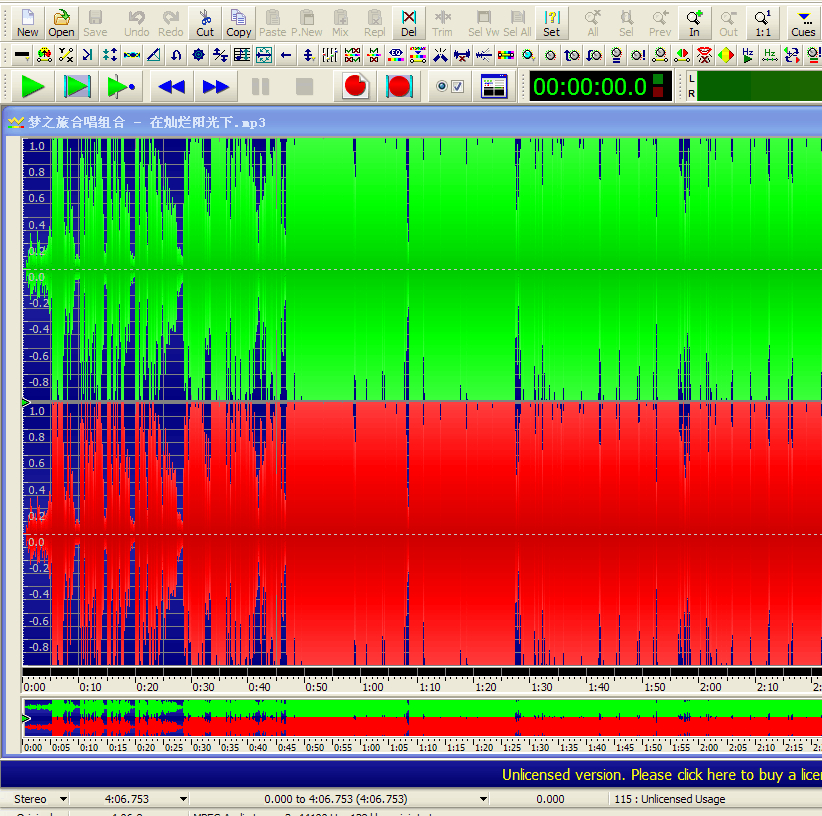
Task: Click the green Play button
Action: (x=33, y=87)
